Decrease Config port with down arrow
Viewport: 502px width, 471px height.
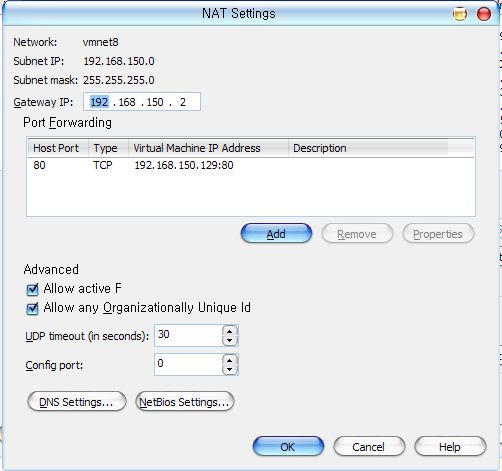[x=229, y=369]
